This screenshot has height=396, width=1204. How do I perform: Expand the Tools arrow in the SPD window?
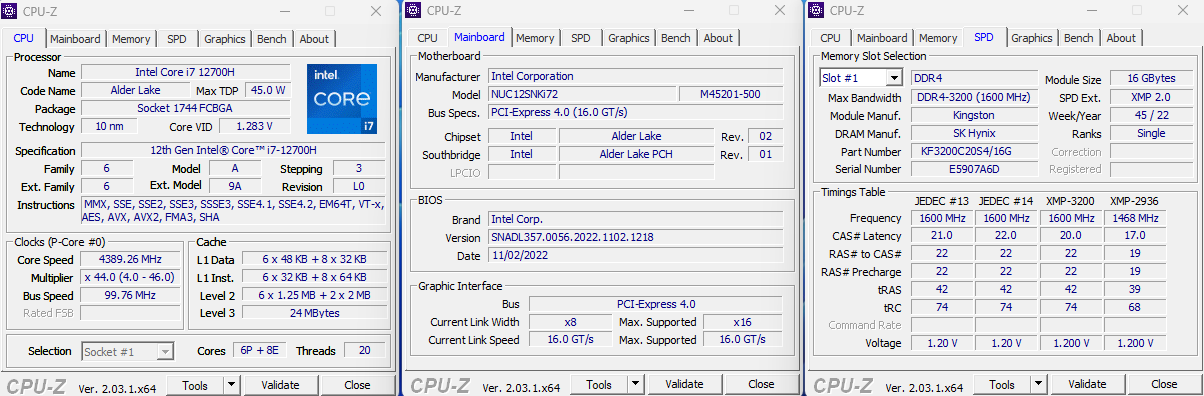click(1038, 384)
